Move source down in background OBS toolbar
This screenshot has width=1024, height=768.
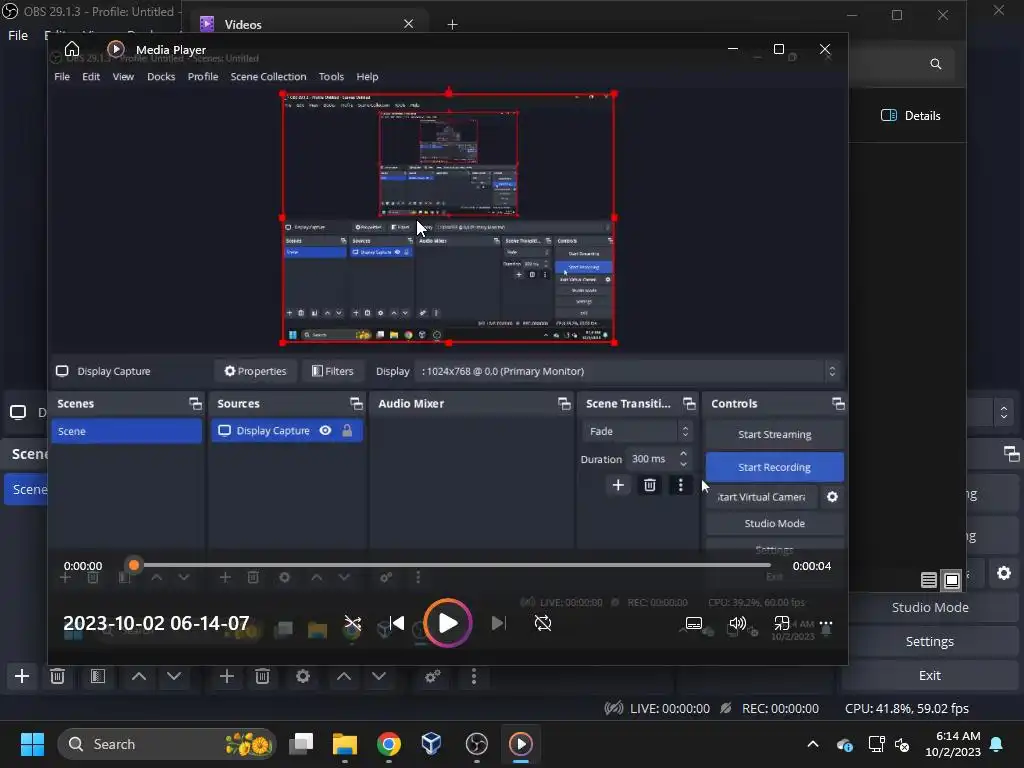(x=379, y=677)
